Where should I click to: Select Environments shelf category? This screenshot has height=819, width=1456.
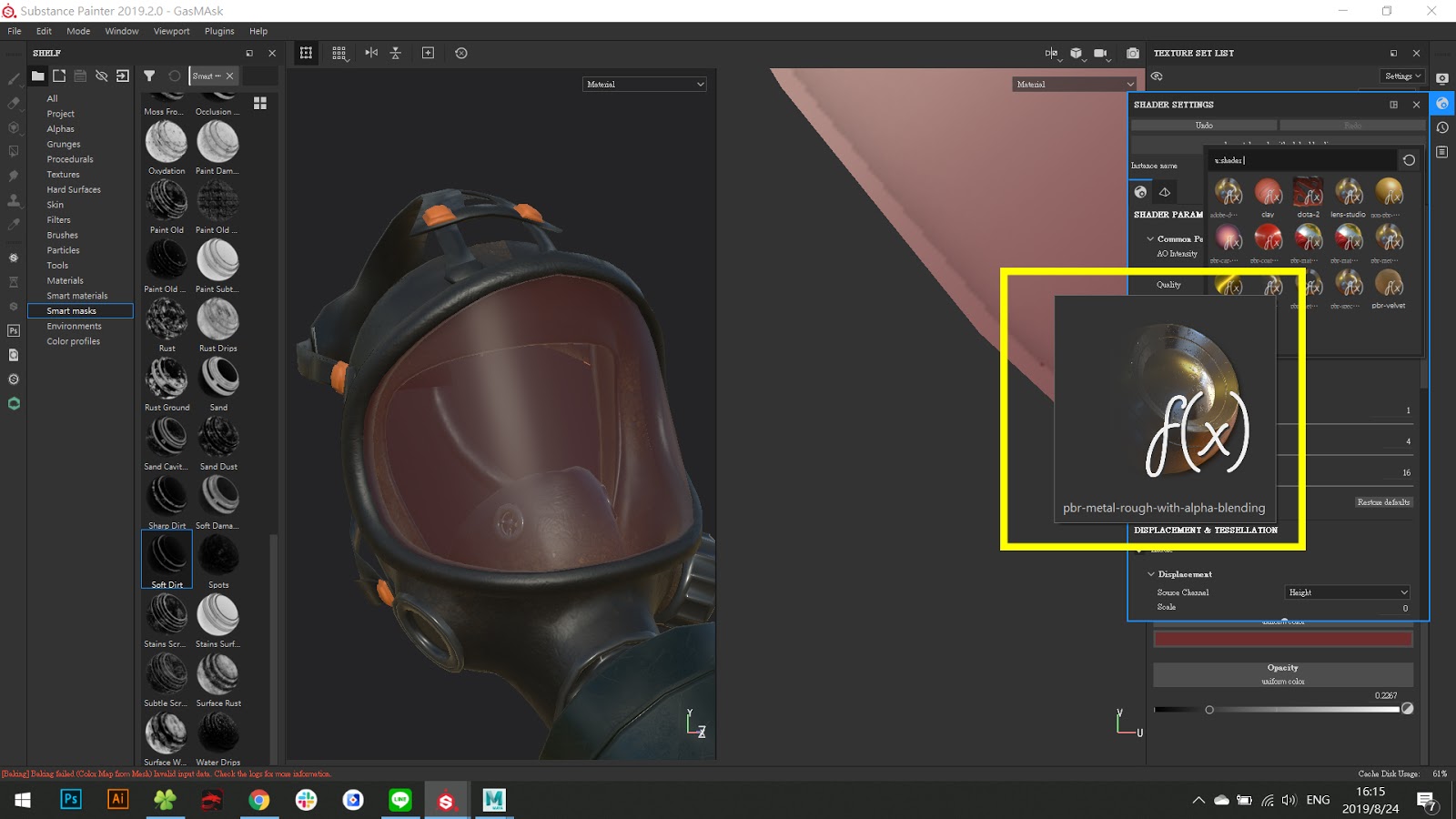pyautogui.click(x=74, y=326)
